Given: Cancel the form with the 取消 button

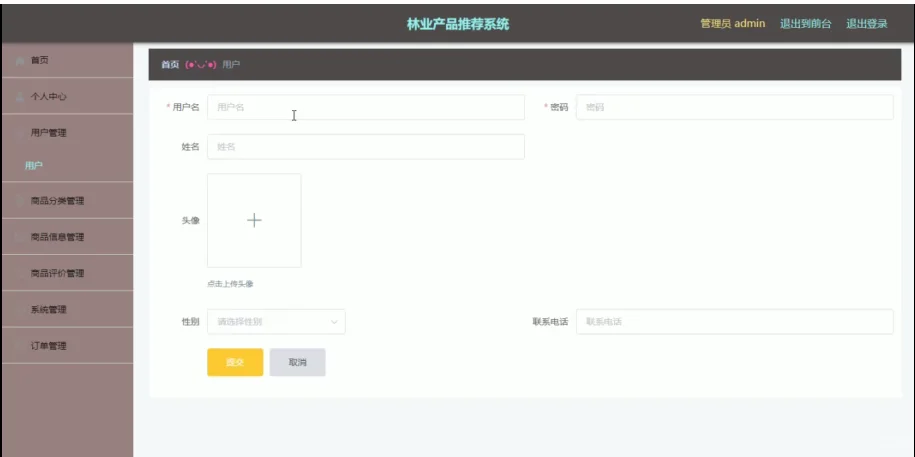Looking at the screenshot, I should point(298,362).
